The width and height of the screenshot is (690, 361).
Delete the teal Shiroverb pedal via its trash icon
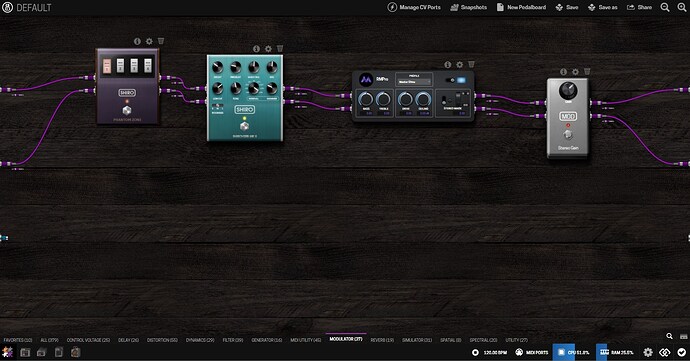point(280,48)
